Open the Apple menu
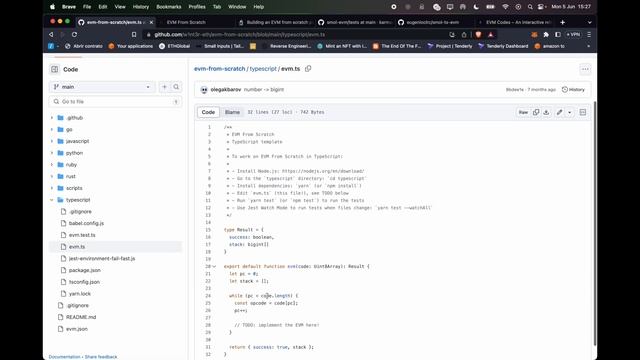 point(52,7)
